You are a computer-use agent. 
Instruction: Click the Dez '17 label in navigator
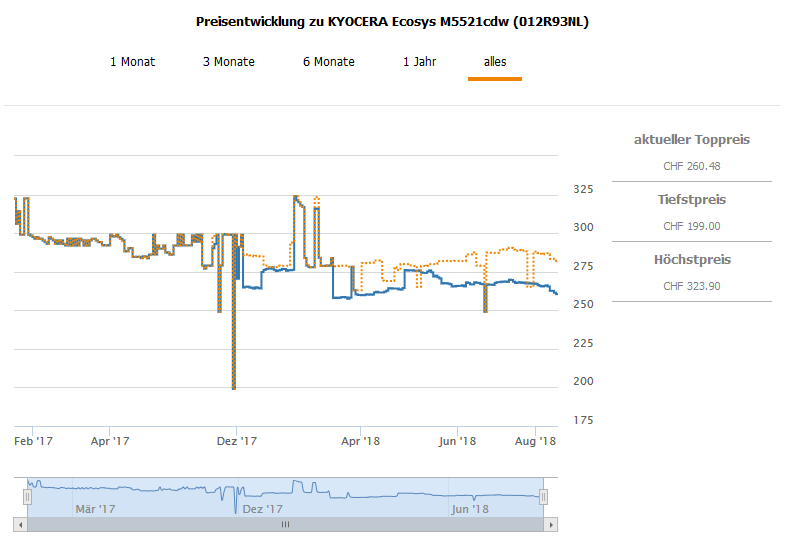coord(262,509)
